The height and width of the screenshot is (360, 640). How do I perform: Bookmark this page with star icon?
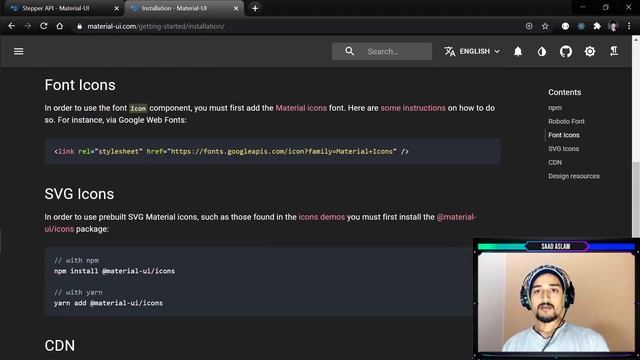pyautogui.click(x=545, y=26)
